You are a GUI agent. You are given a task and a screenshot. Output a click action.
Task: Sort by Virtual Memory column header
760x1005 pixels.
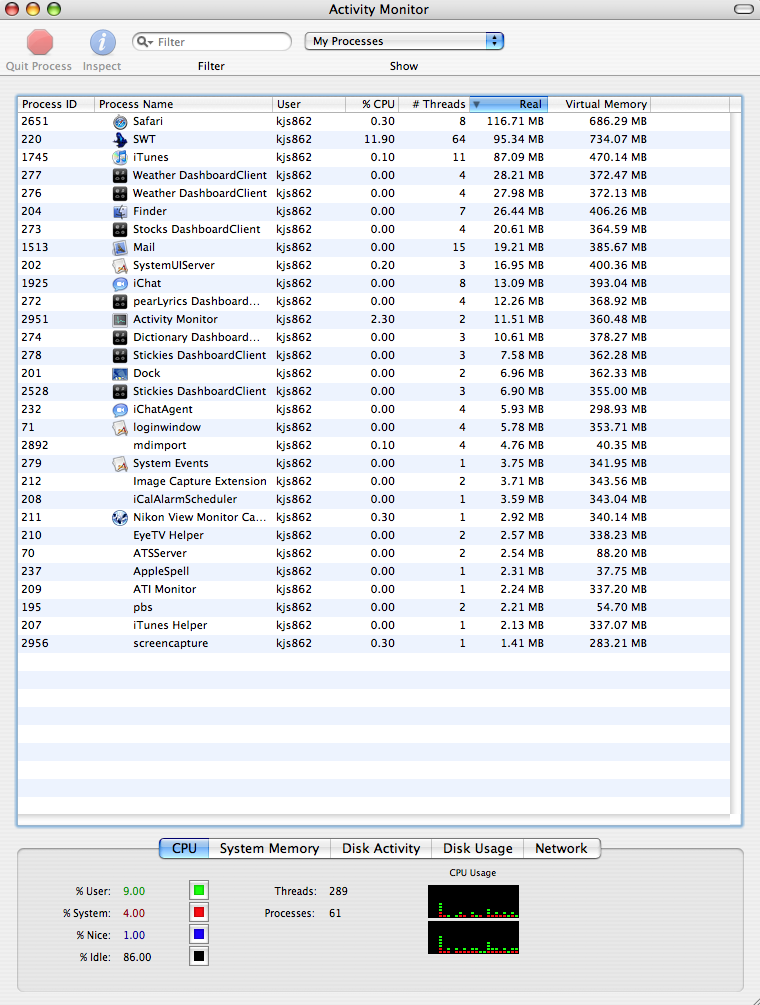coord(599,104)
